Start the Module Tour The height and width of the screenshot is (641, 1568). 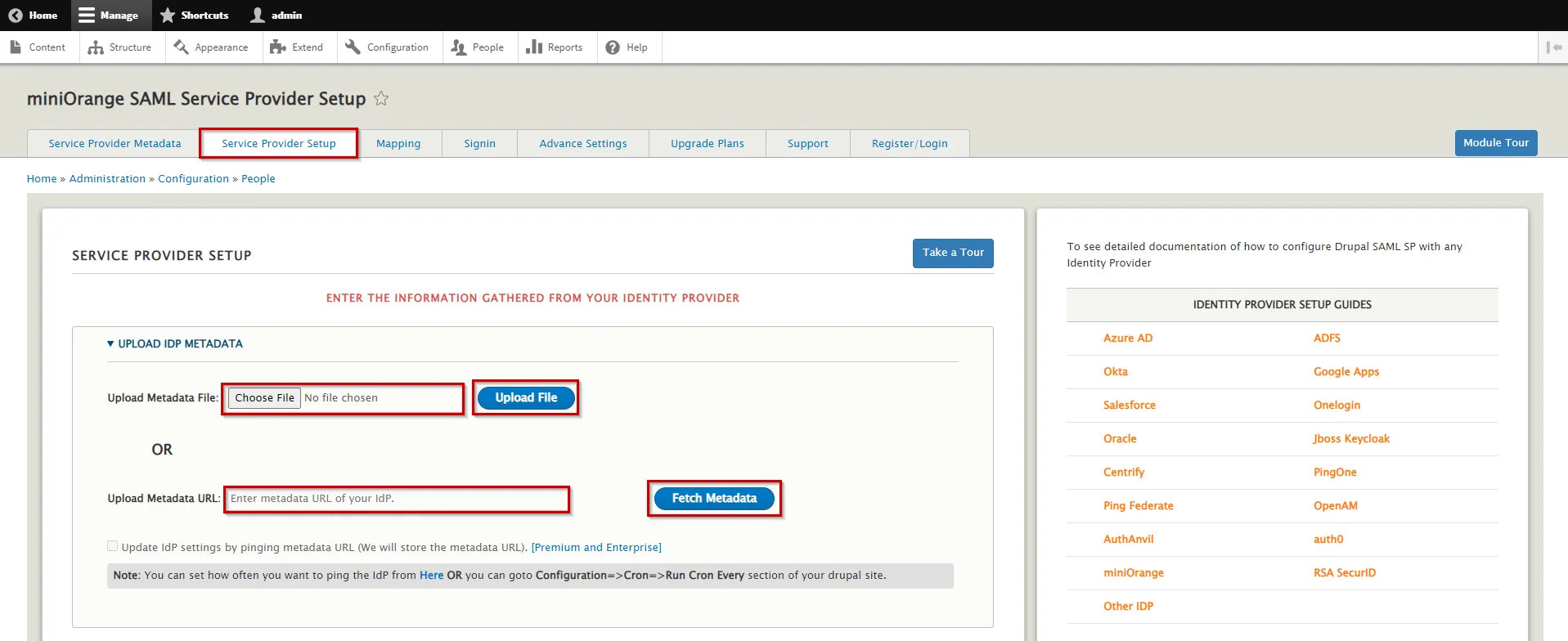[1496, 142]
